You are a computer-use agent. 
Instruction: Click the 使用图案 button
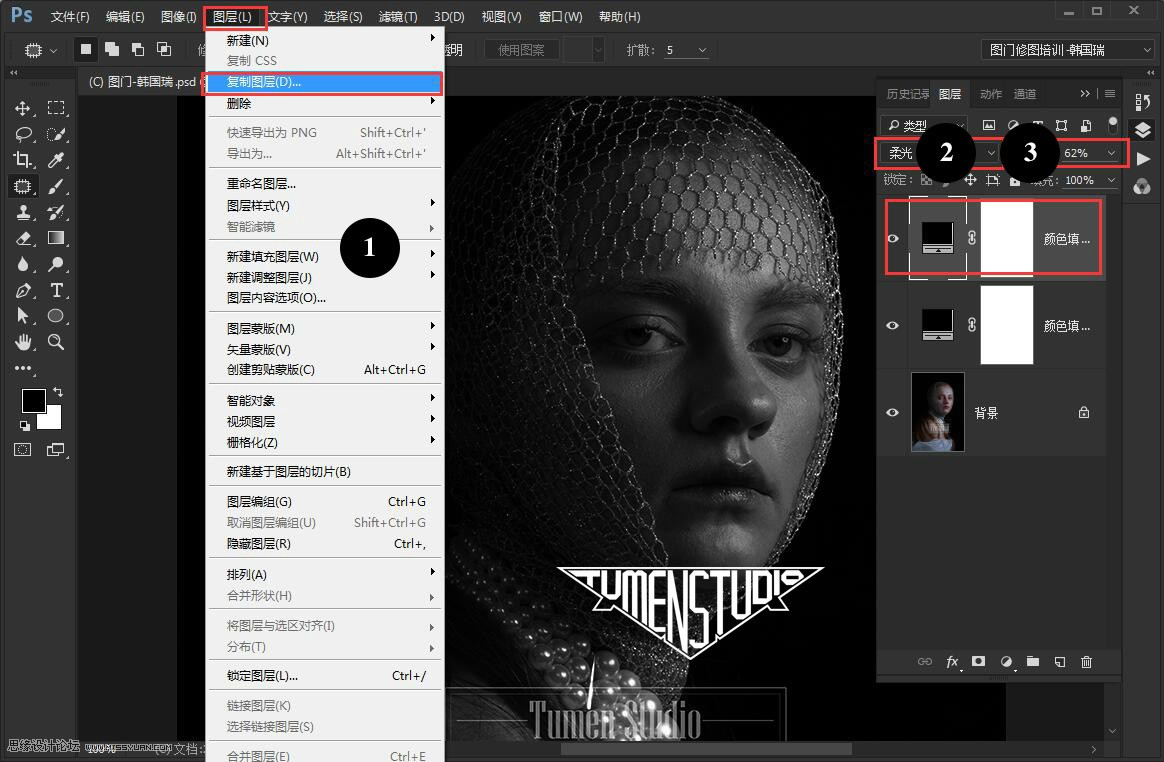tap(521, 50)
